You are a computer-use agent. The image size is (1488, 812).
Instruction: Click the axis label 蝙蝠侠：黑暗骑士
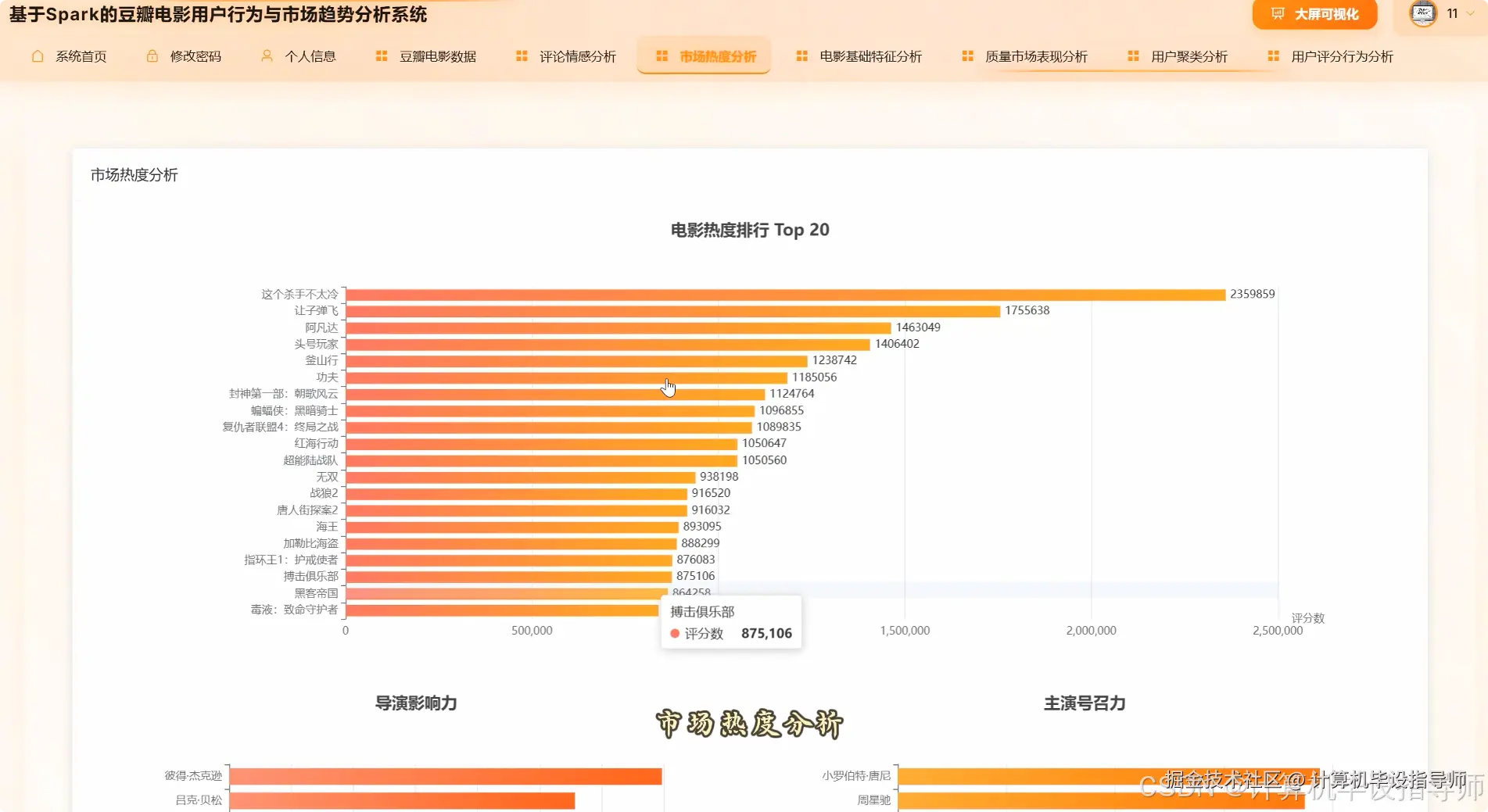pyautogui.click(x=294, y=410)
